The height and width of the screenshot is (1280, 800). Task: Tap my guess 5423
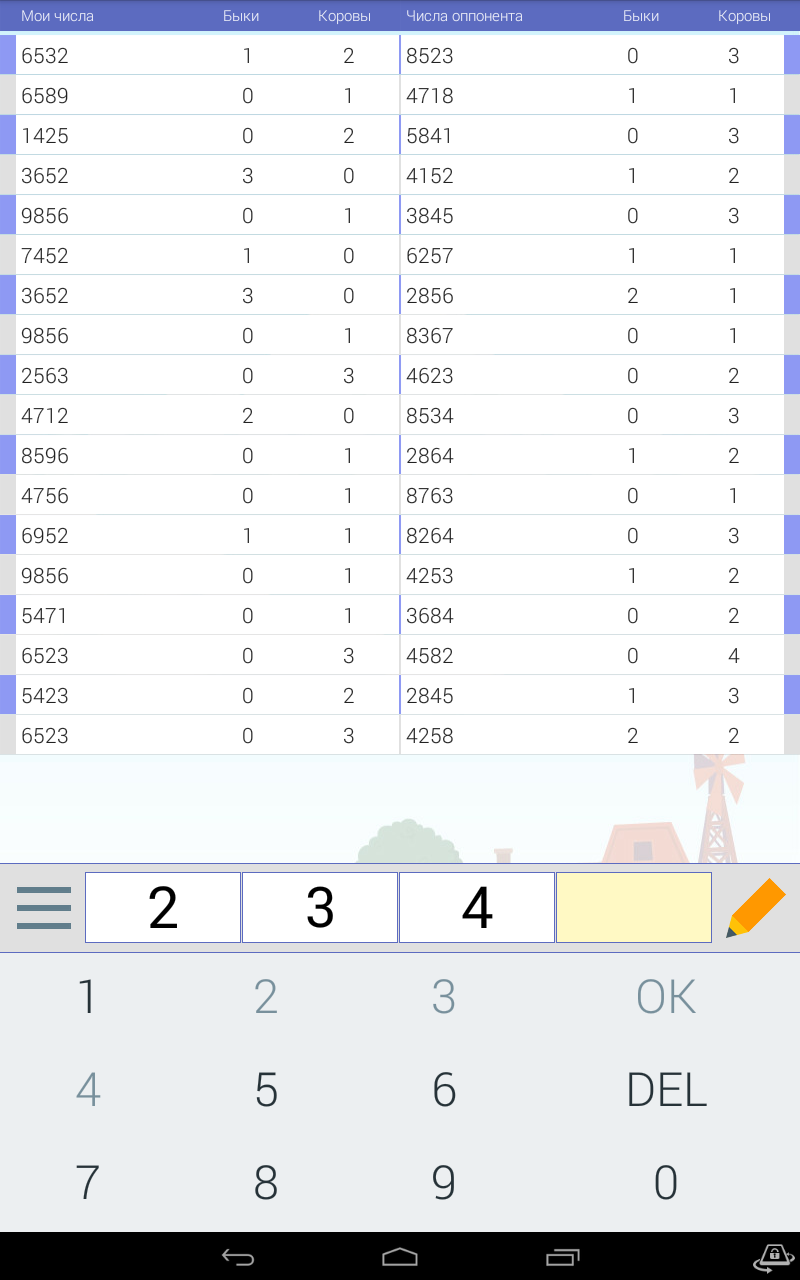coord(45,696)
